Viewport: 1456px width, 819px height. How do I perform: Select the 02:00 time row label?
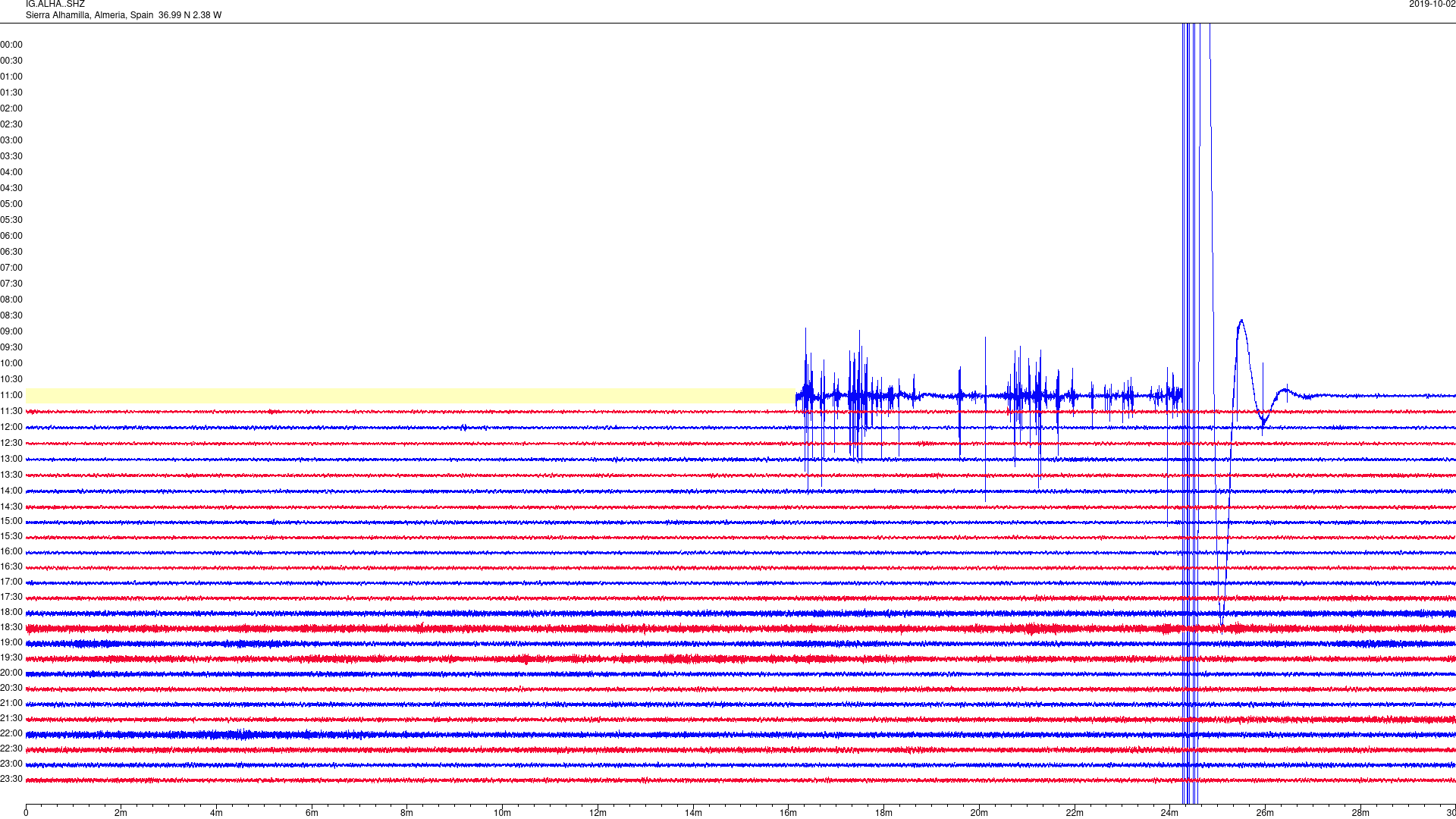coord(11,108)
